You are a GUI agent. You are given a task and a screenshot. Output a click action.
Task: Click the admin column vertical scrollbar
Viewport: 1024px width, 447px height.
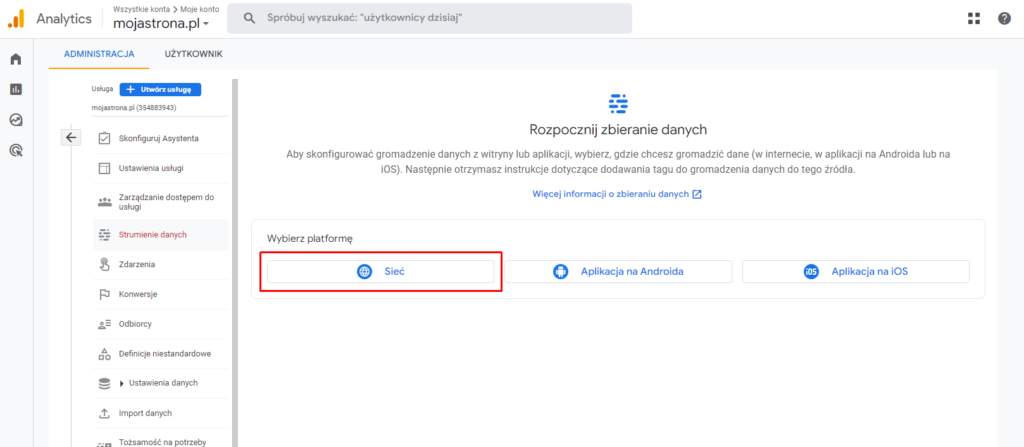235,263
